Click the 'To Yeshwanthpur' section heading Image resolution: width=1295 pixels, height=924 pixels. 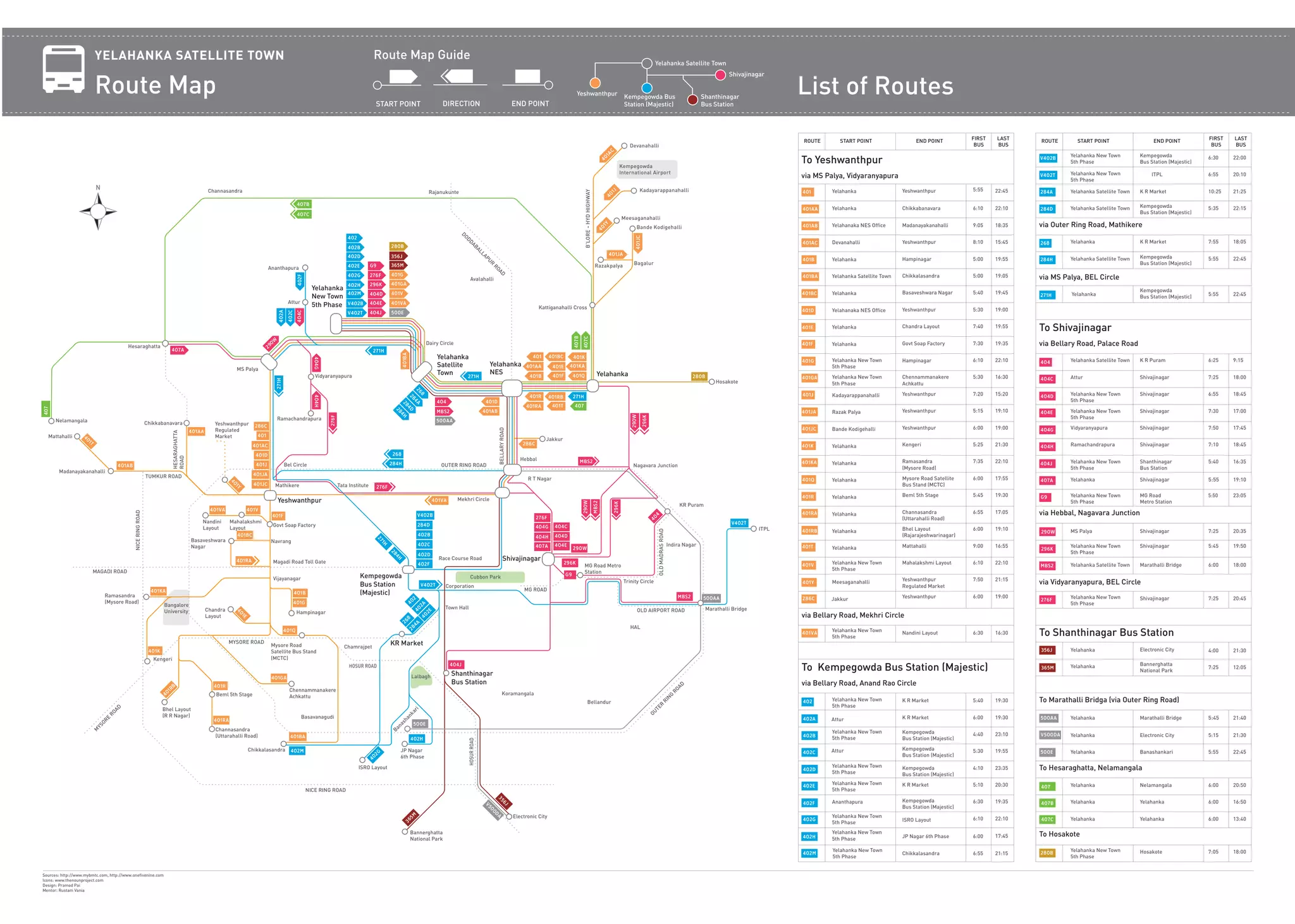pyautogui.click(x=842, y=160)
